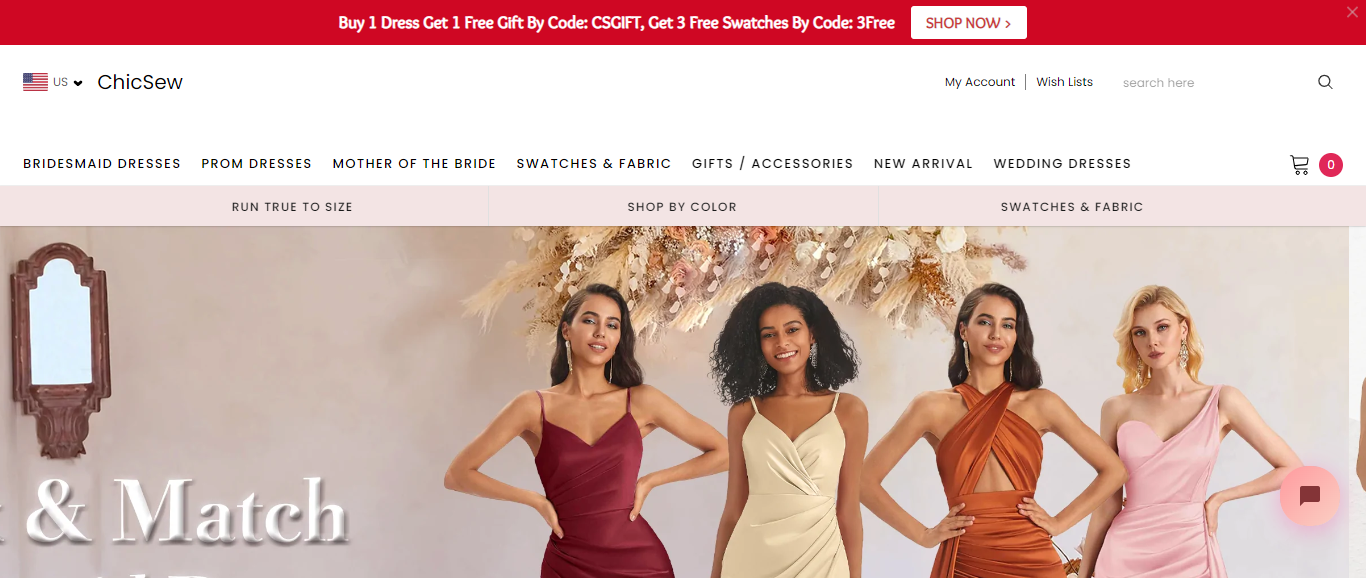Open the shopping cart icon
Screen dimensions: 1366x578
tap(1299, 165)
